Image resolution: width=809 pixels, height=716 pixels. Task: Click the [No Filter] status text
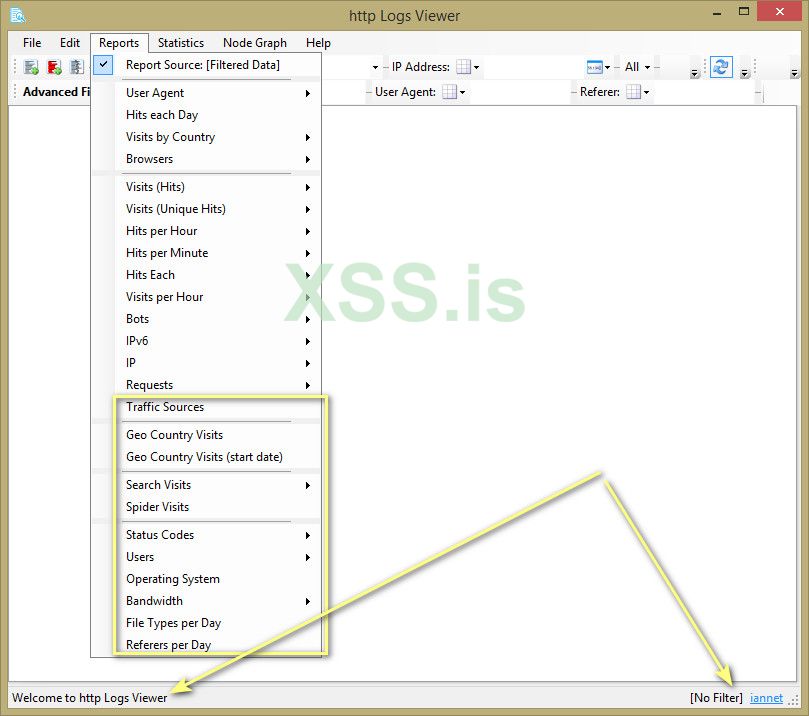[716, 698]
